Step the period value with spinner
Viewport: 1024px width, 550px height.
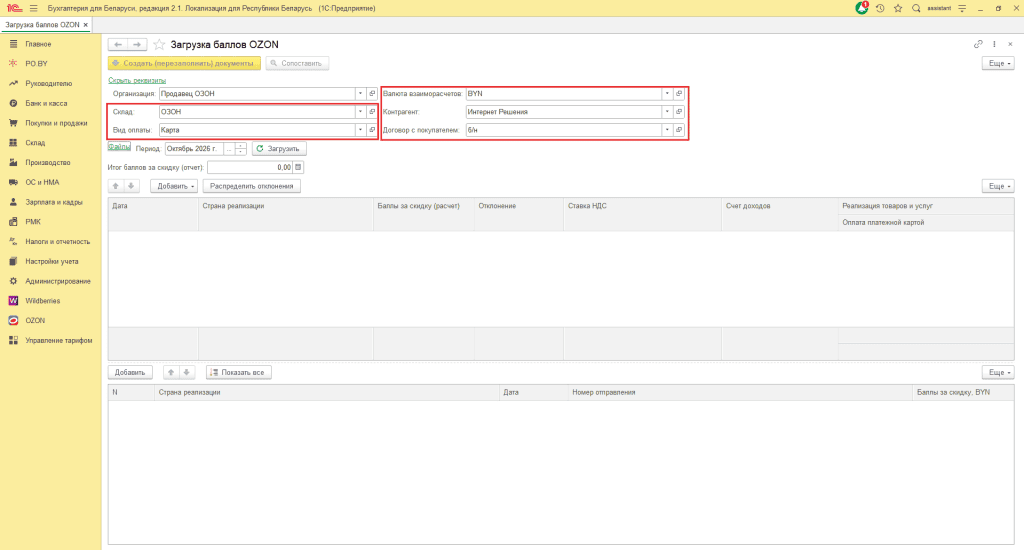click(240, 149)
